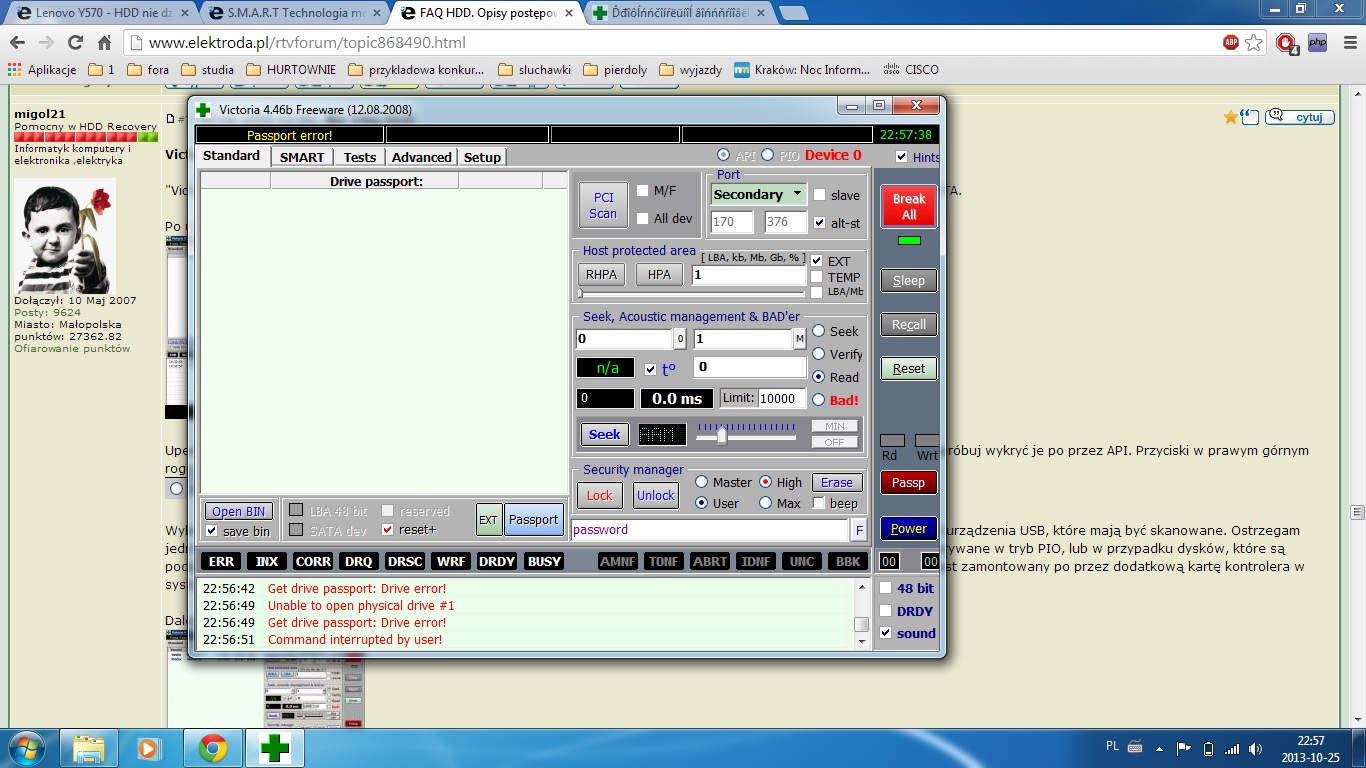Select the PIO radio button

point(768,155)
